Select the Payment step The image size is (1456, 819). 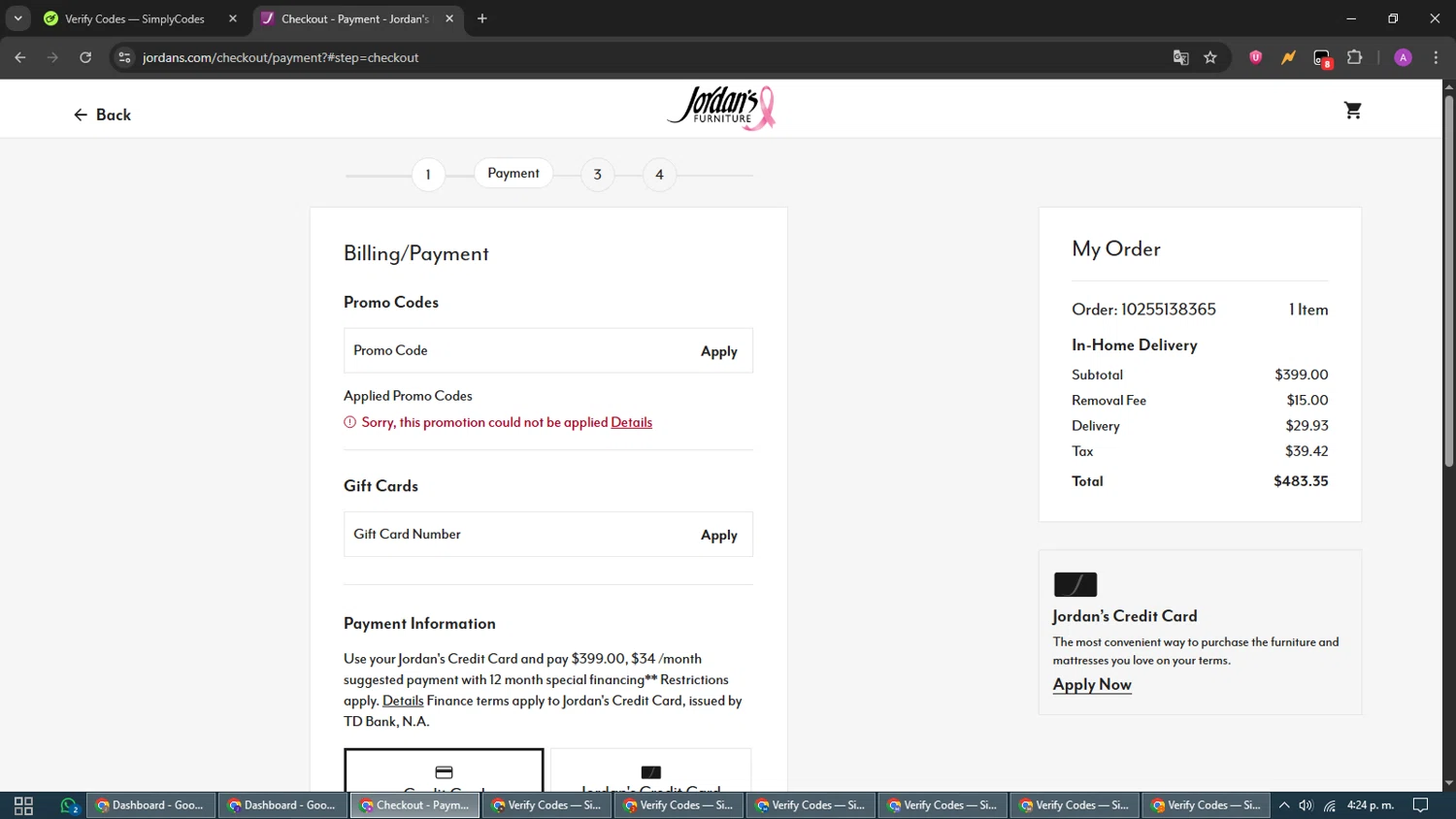[x=513, y=173]
